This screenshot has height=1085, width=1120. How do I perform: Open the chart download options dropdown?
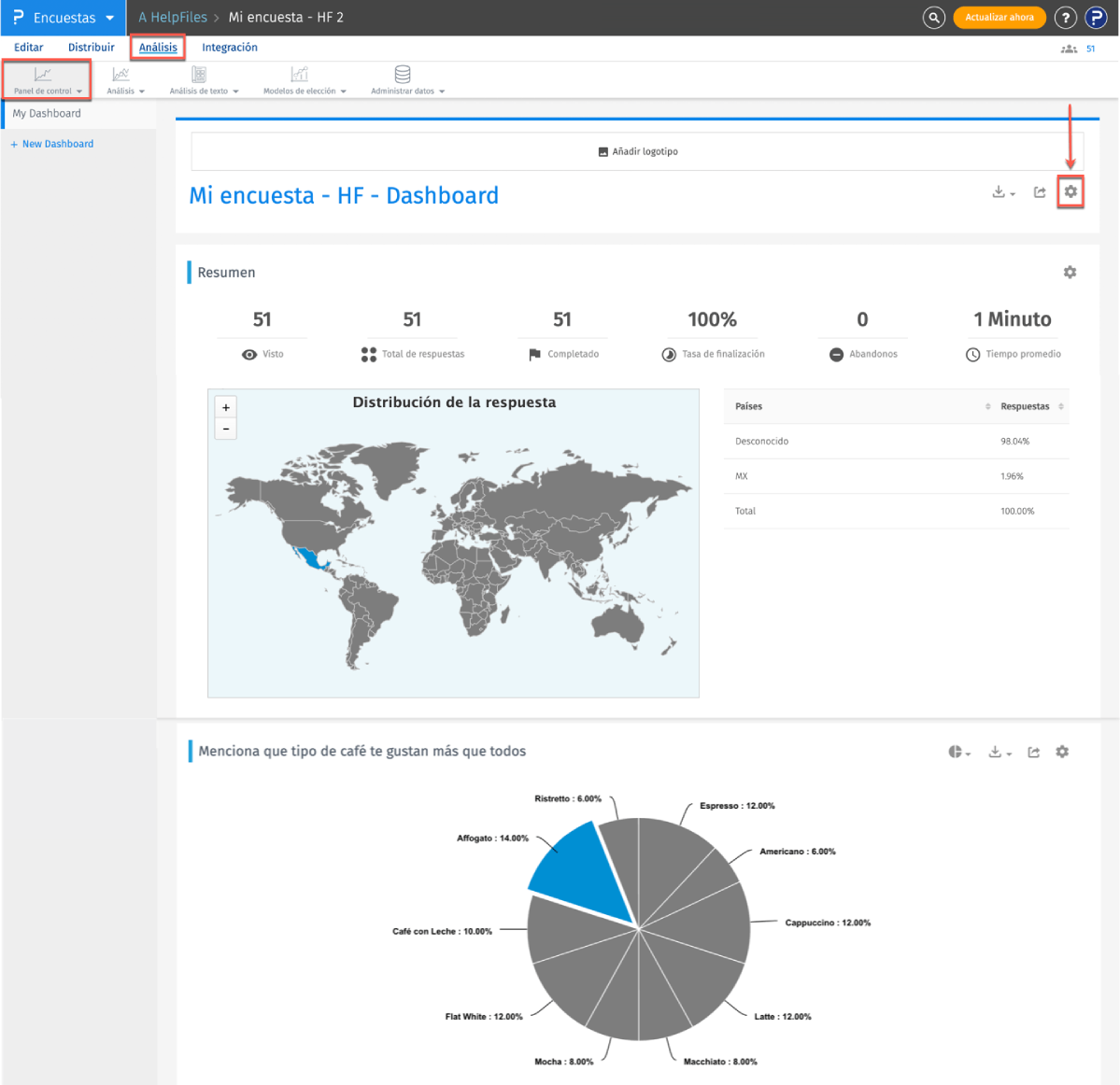998,752
